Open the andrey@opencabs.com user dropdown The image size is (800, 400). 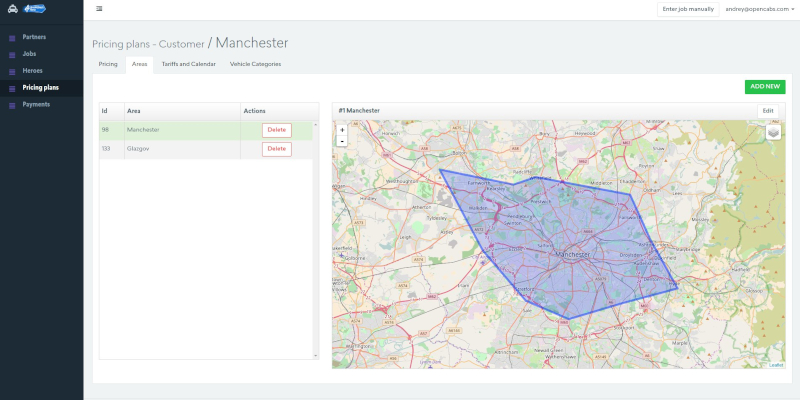tap(758, 8)
